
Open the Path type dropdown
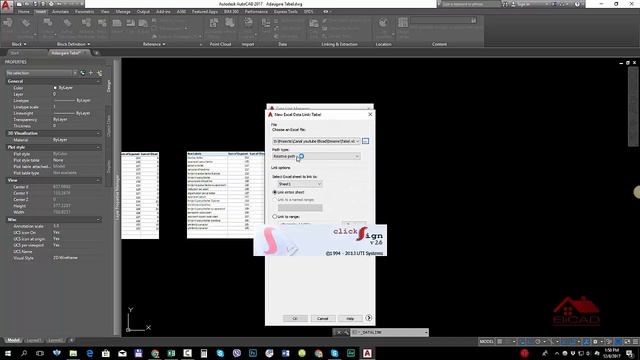[316, 156]
